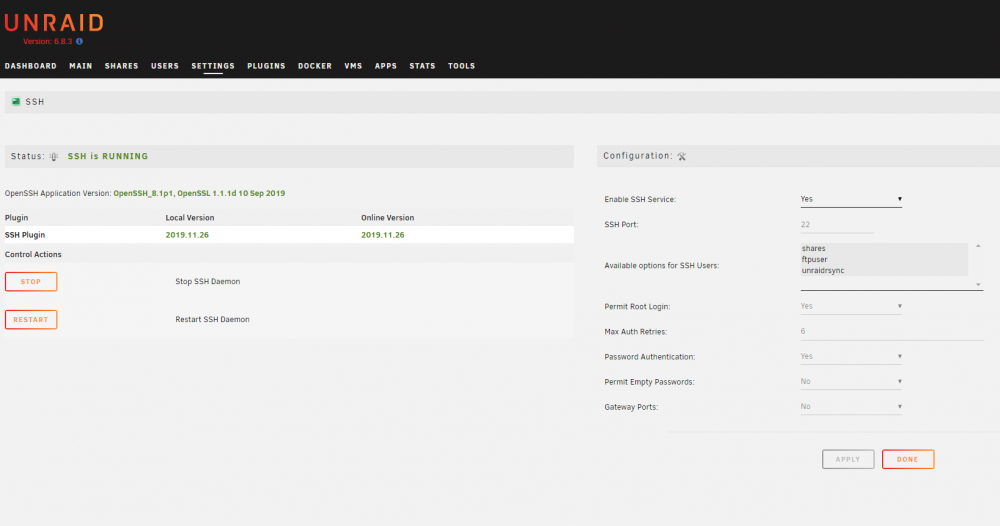The image size is (1000, 526).
Task: Click the 'Version: 6.8.3' text
Action: tap(48, 41)
